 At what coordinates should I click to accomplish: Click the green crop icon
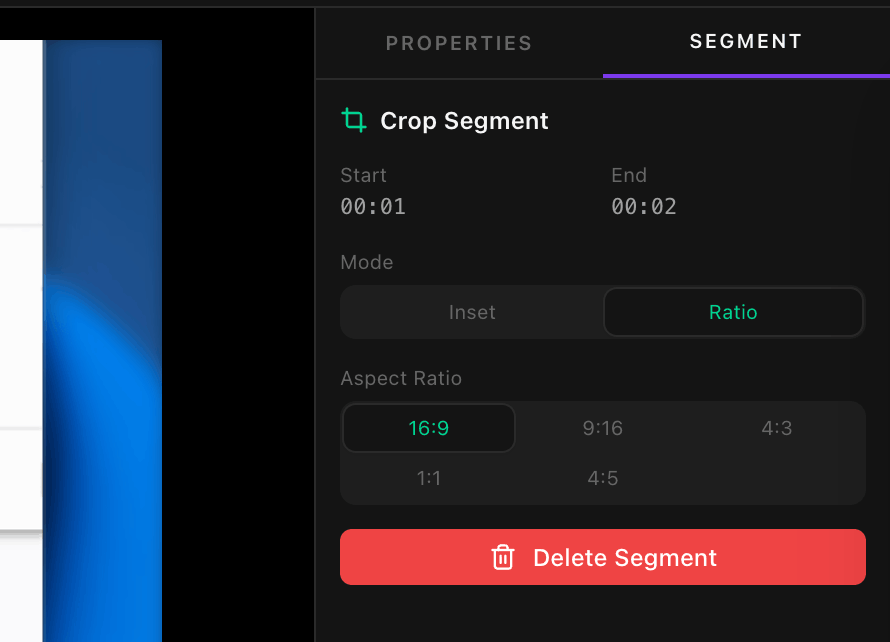pyautogui.click(x=353, y=119)
